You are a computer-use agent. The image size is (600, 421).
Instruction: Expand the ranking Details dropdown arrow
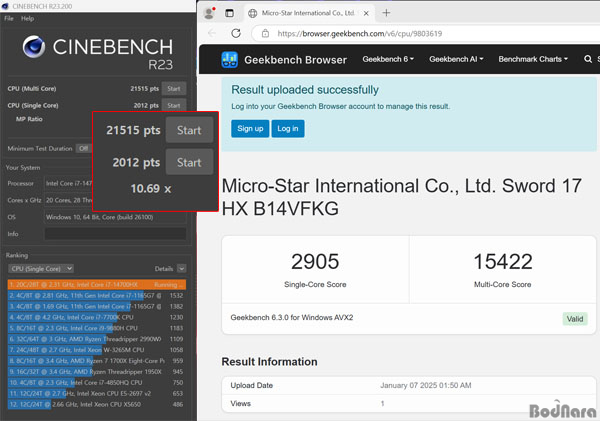(181, 269)
